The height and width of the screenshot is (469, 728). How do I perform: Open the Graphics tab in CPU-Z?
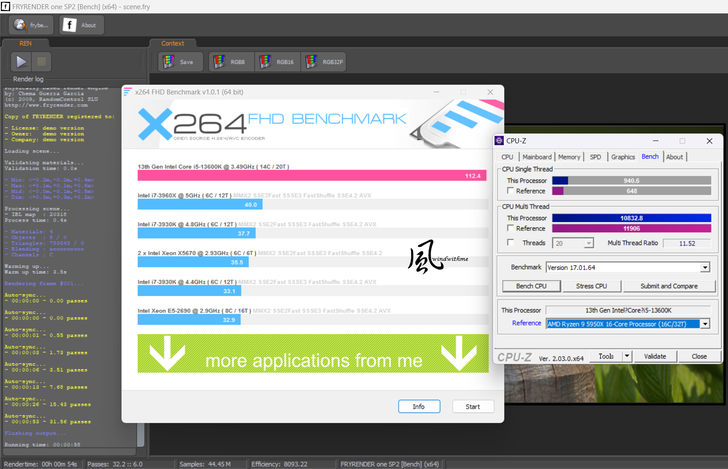click(623, 157)
